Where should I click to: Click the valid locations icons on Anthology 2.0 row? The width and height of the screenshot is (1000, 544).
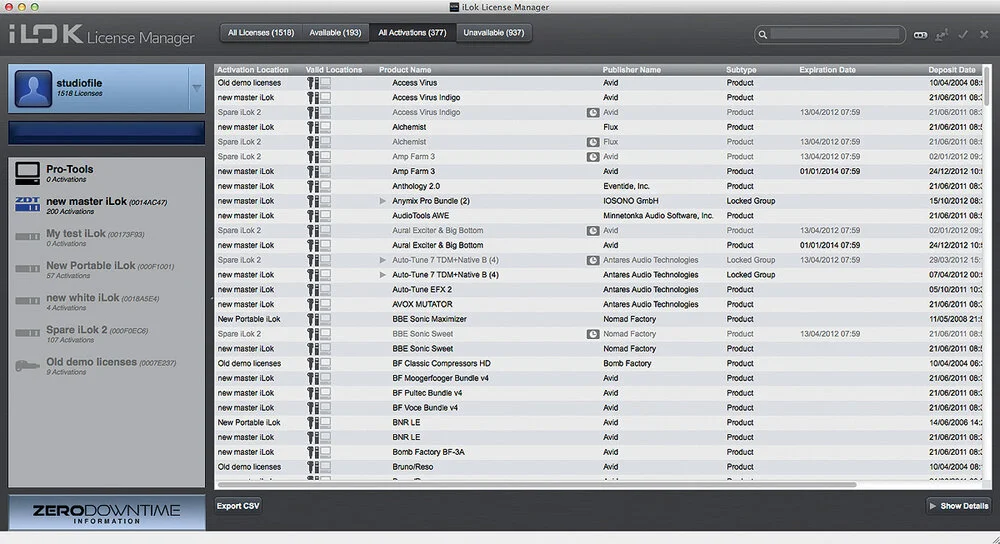[319, 186]
